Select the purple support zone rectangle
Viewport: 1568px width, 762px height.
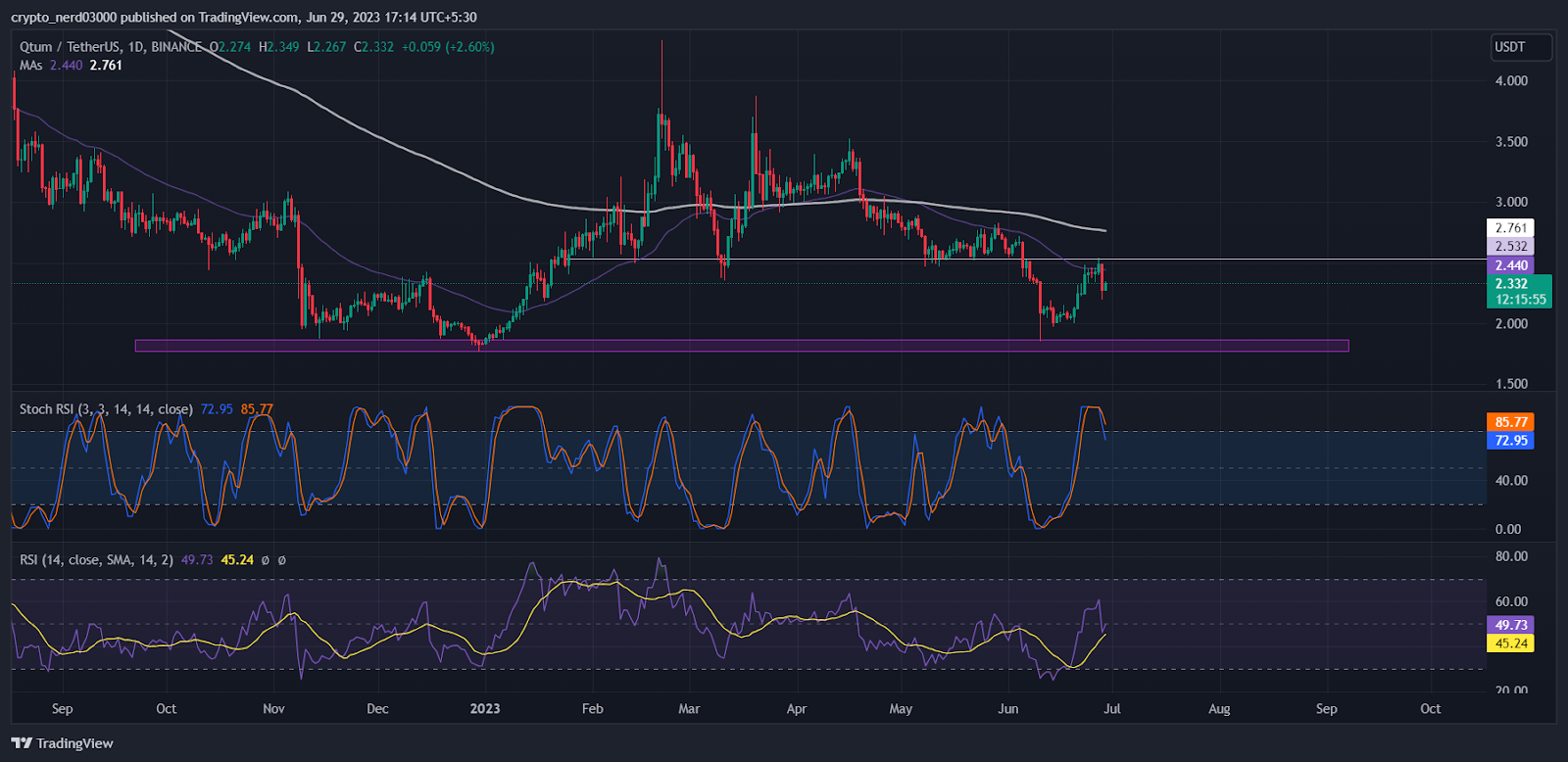[742, 346]
